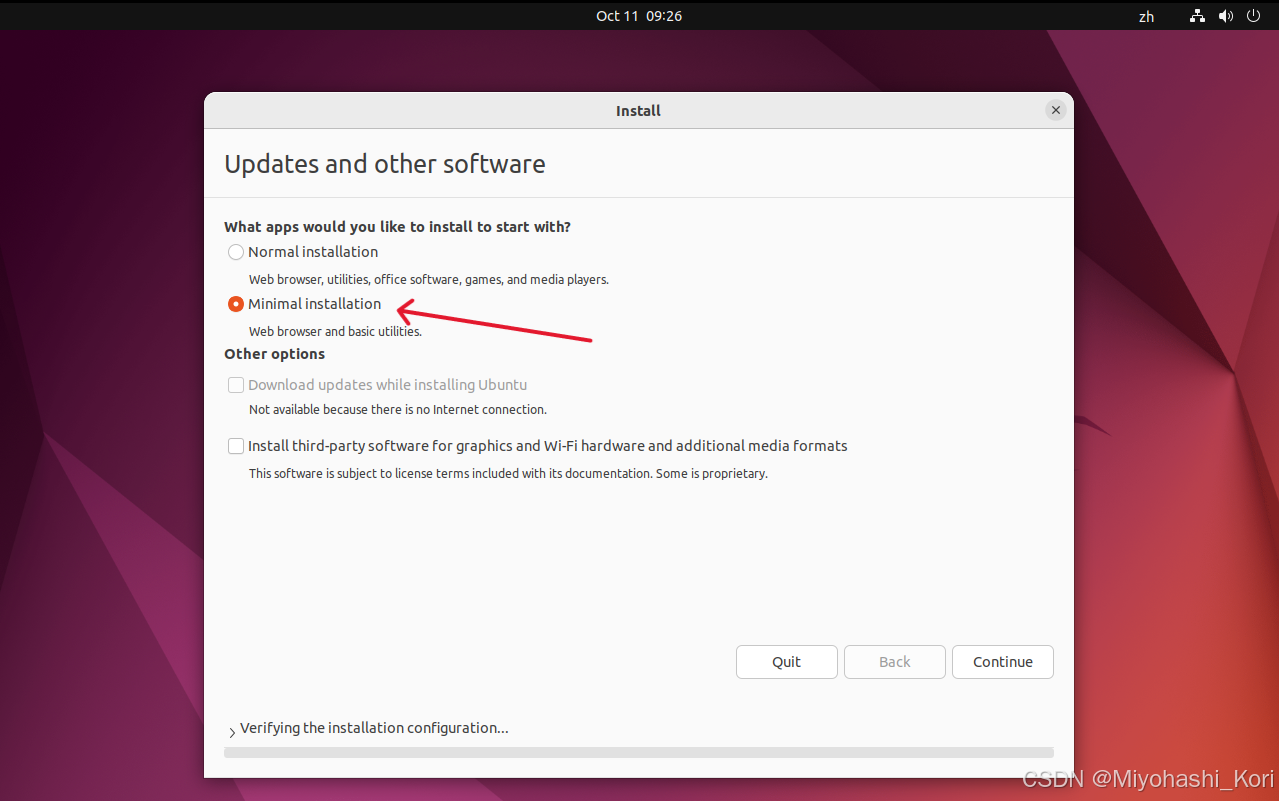Screen dimensions: 1279x801
Task: Open the date and time menu
Action: pos(639,16)
